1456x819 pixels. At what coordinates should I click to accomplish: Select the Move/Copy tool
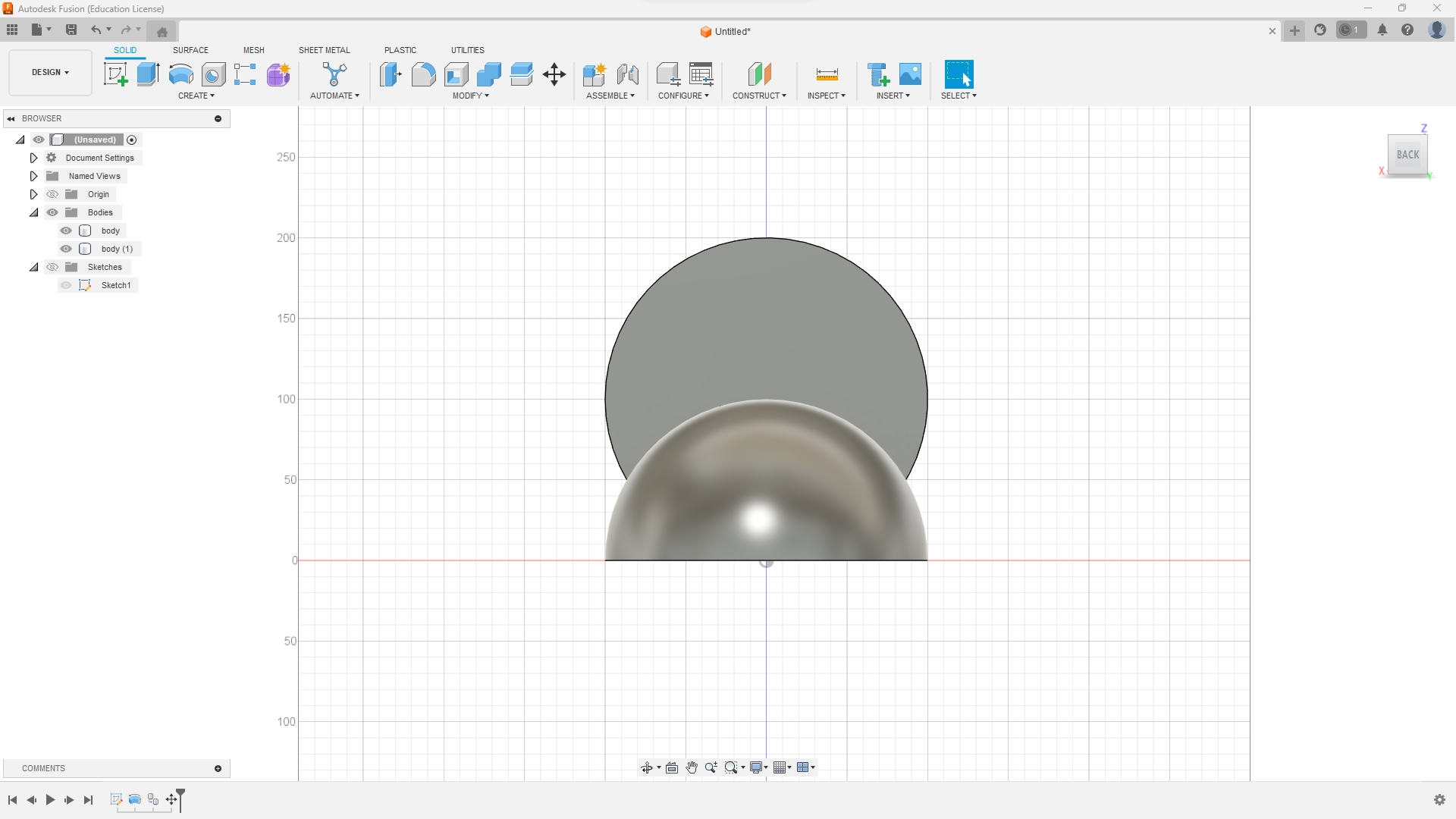coord(554,74)
